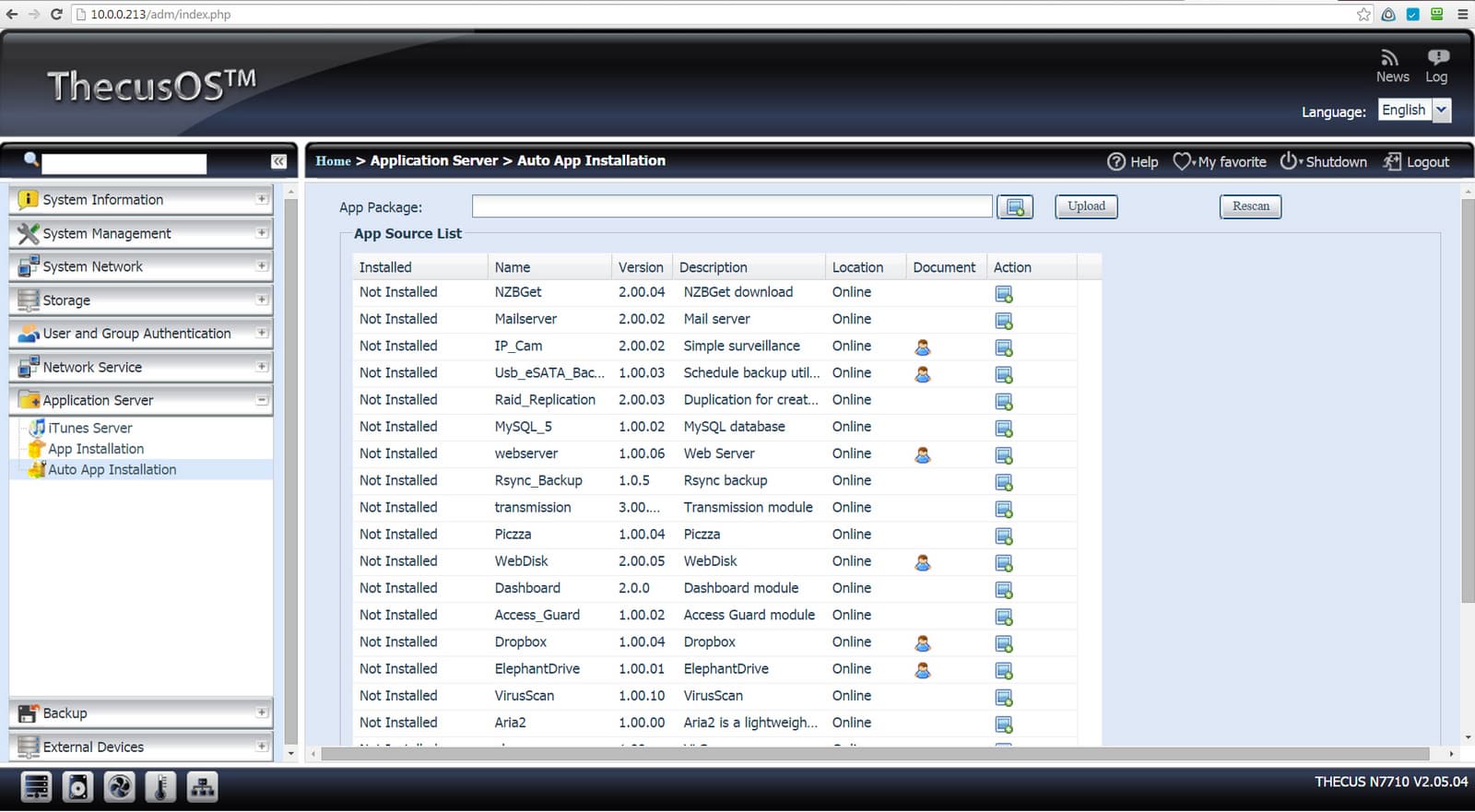
Task: Log out using the Logout link
Action: pyautogui.click(x=1417, y=162)
